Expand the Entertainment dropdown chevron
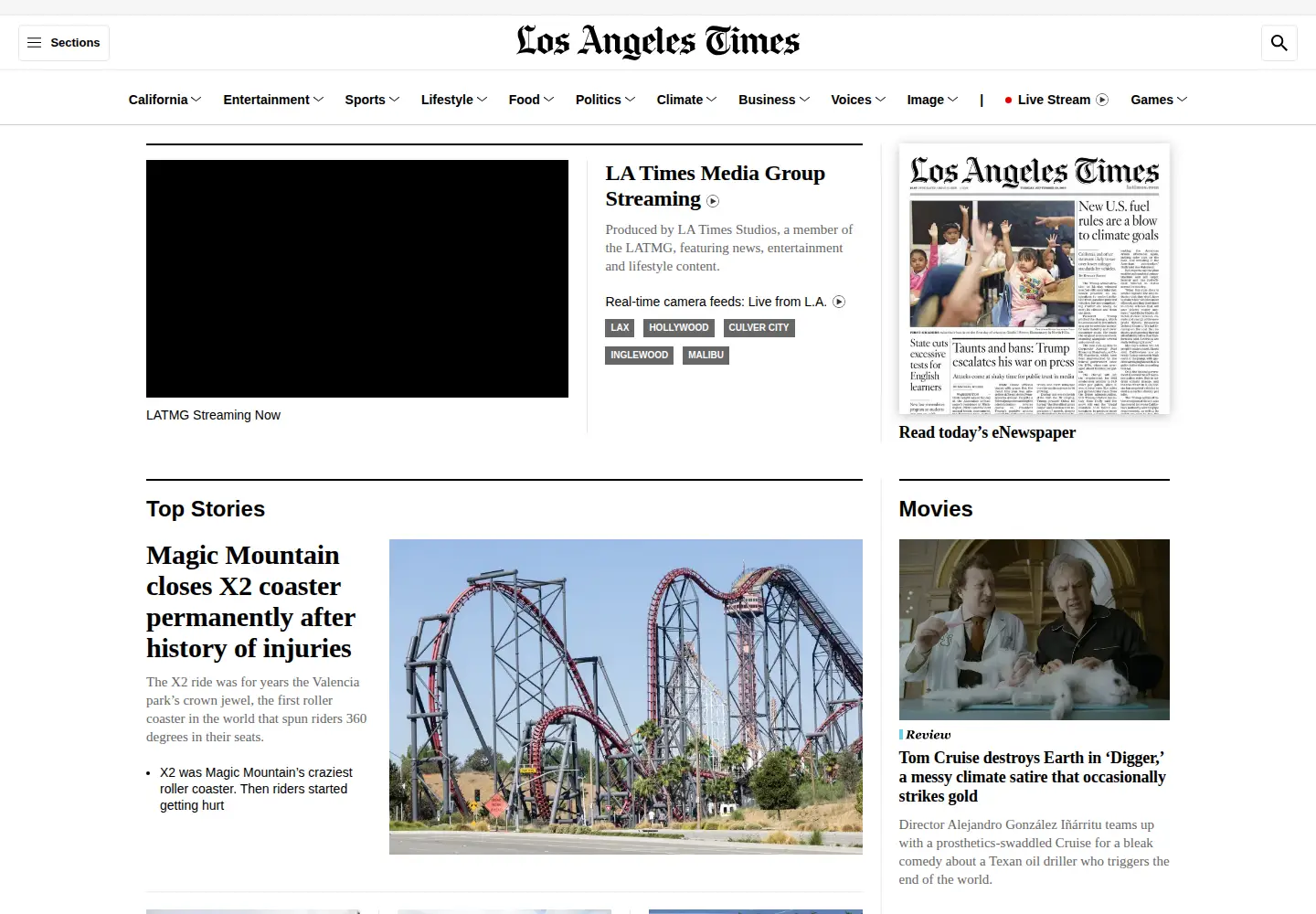The image size is (1316, 914). 318,100
